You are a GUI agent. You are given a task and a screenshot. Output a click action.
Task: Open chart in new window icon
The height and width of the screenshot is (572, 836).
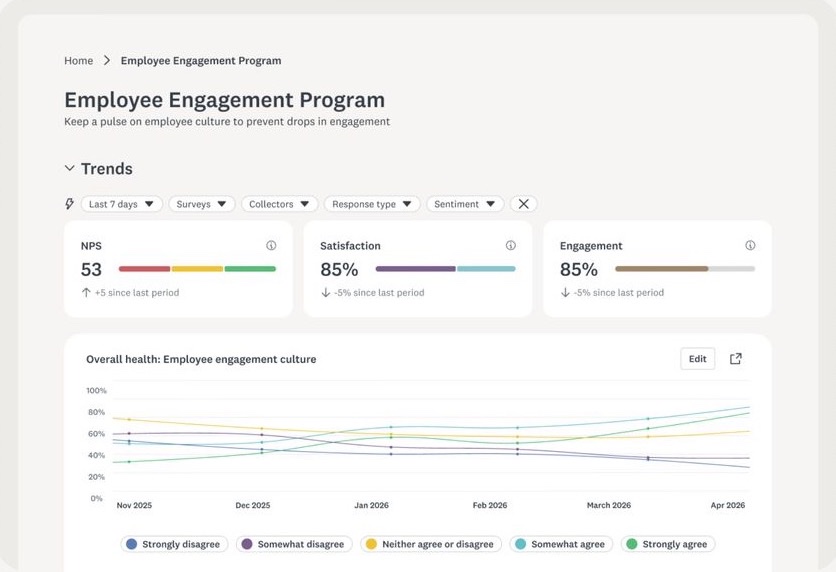[x=736, y=359]
